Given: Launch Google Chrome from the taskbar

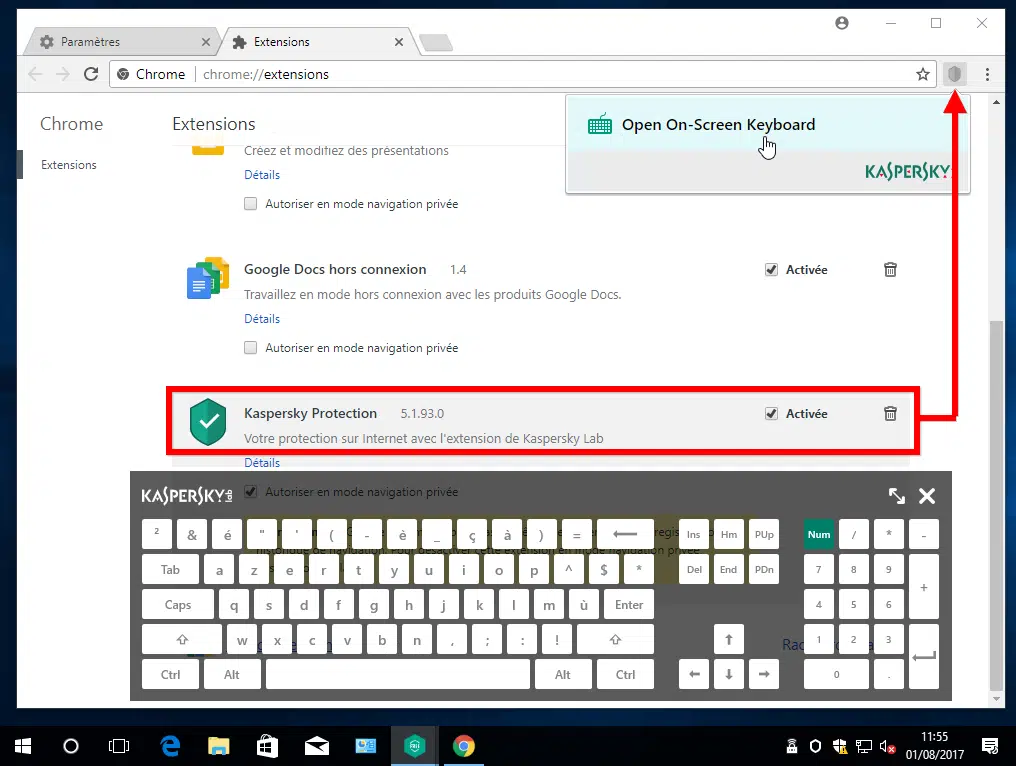Looking at the screenshot, I should click(463, 747).
